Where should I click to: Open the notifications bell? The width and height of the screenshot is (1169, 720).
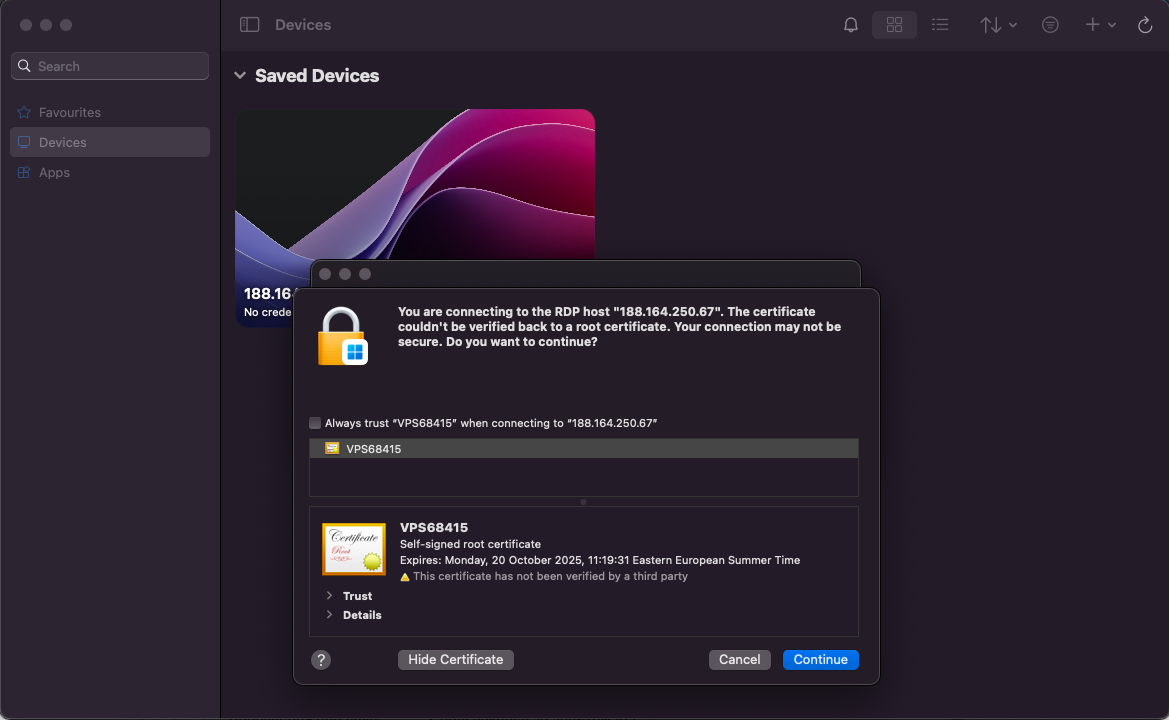[851, 25]
